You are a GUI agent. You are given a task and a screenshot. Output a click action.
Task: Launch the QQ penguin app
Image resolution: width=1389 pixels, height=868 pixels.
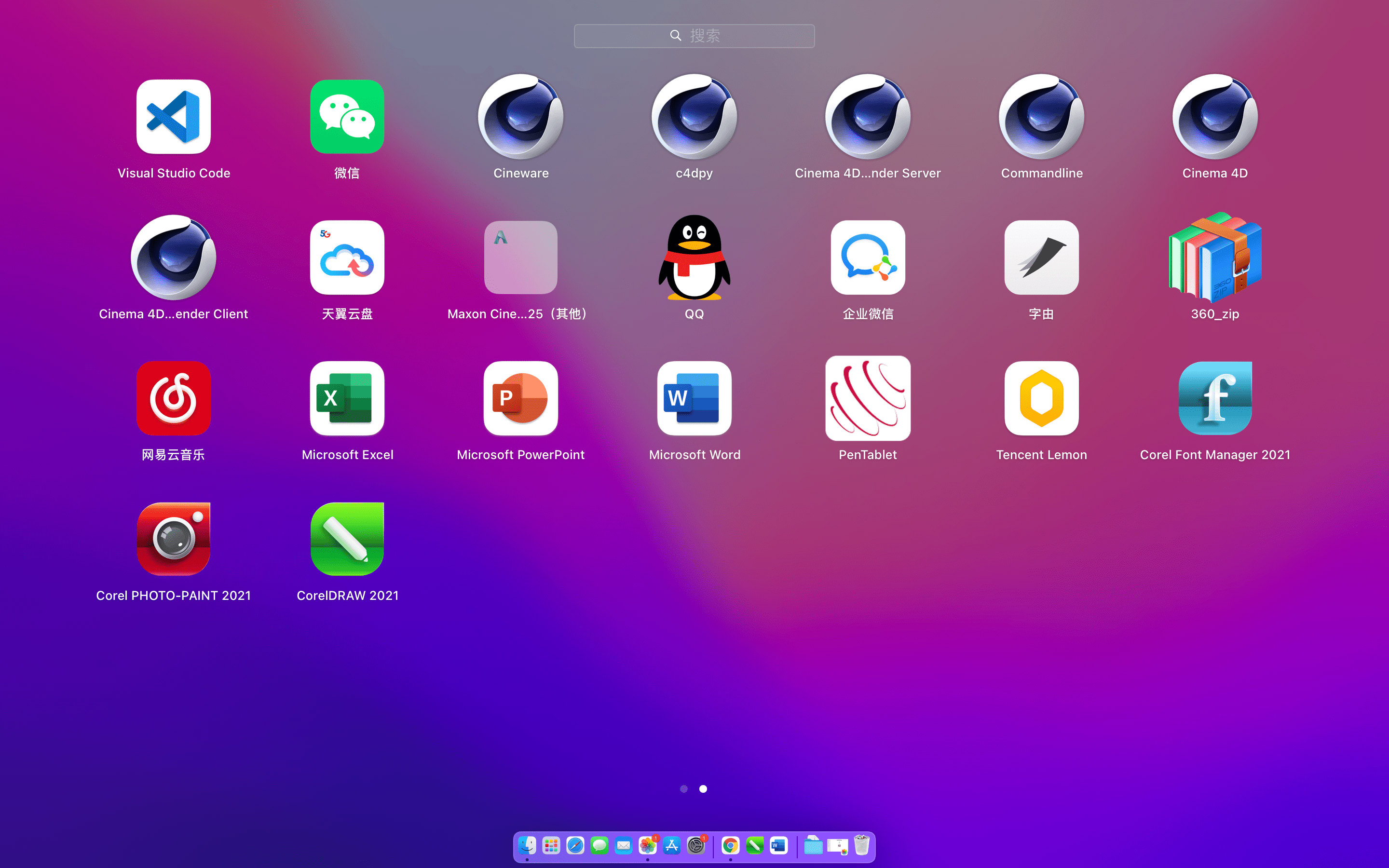[694, 257]
